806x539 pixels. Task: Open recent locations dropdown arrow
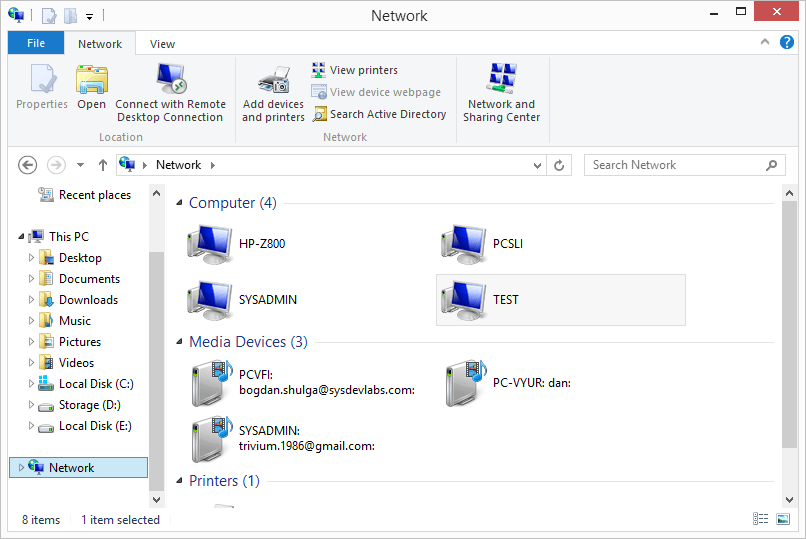(x=81, y=165)
